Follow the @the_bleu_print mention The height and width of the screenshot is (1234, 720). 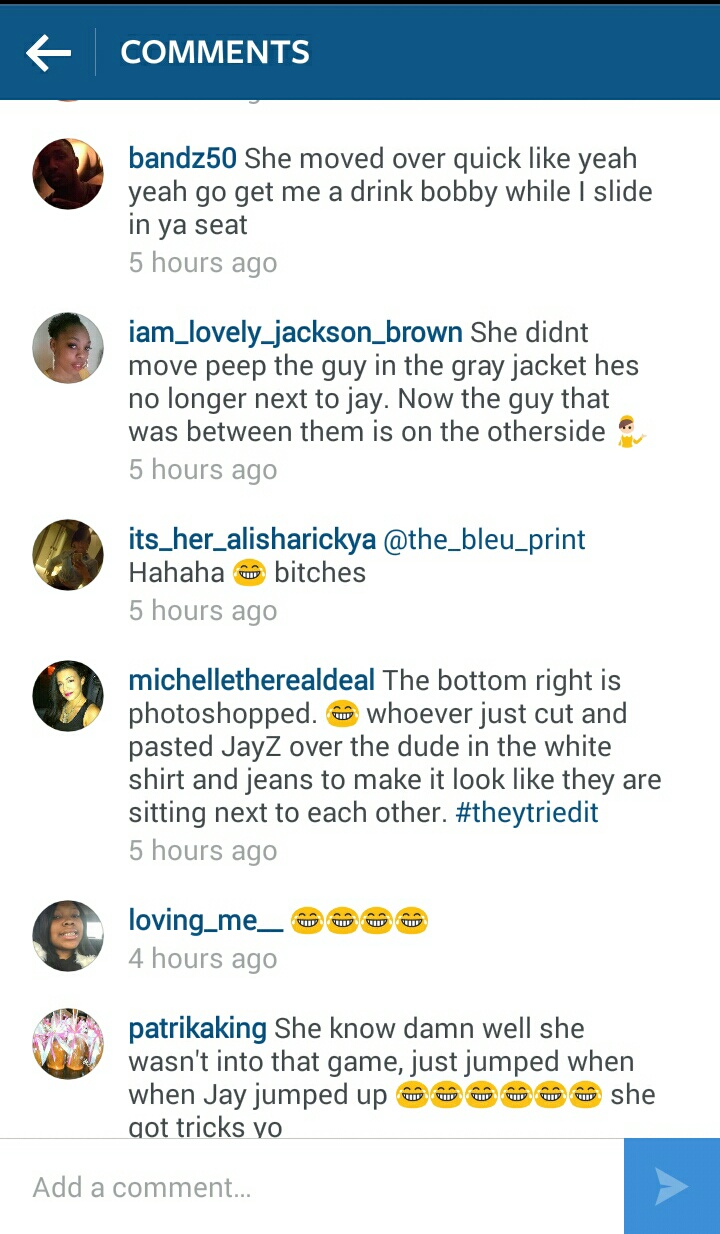coord(485,540)
